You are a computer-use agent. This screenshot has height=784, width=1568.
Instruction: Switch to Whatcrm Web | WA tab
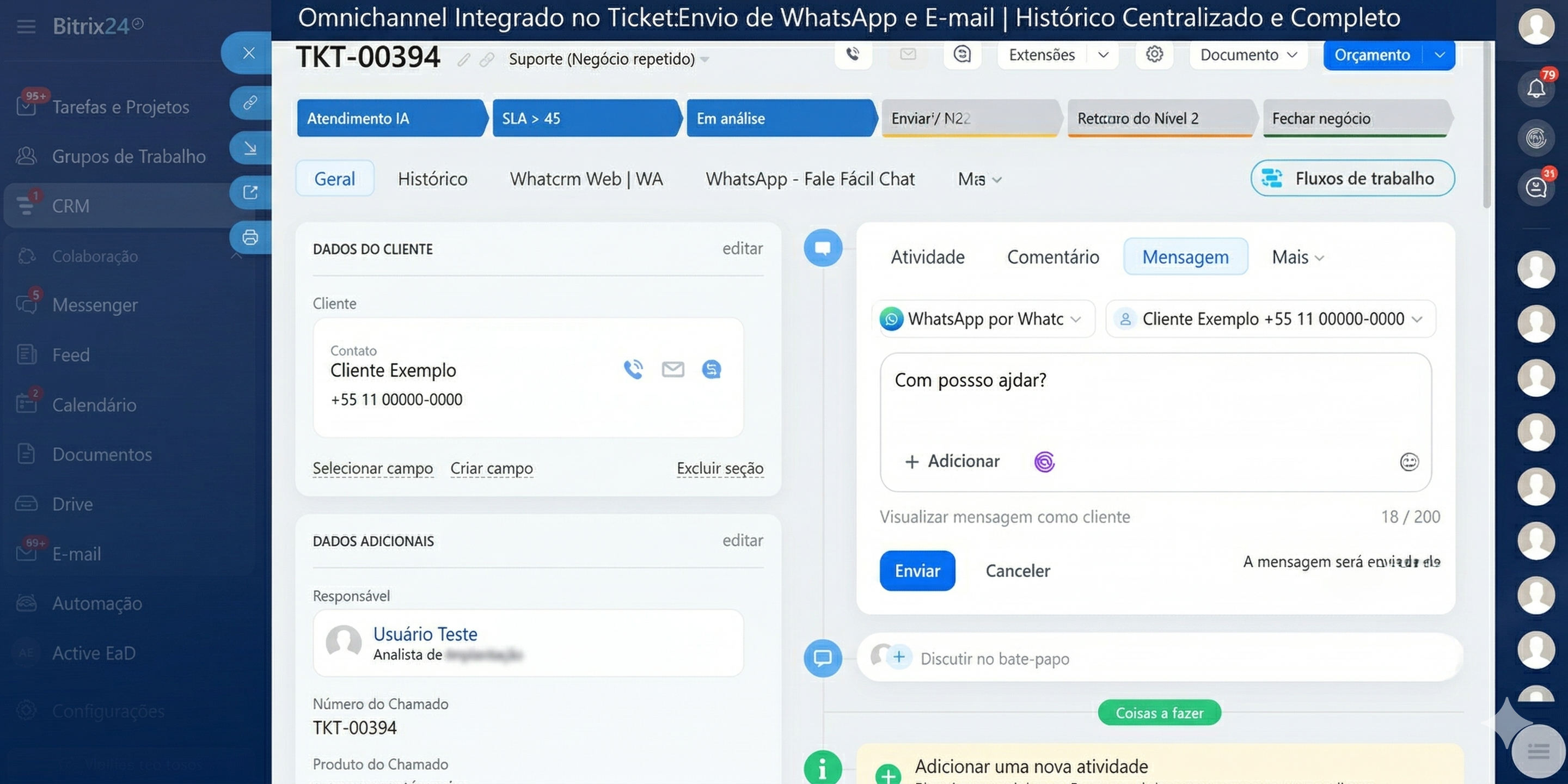(586, 179)
